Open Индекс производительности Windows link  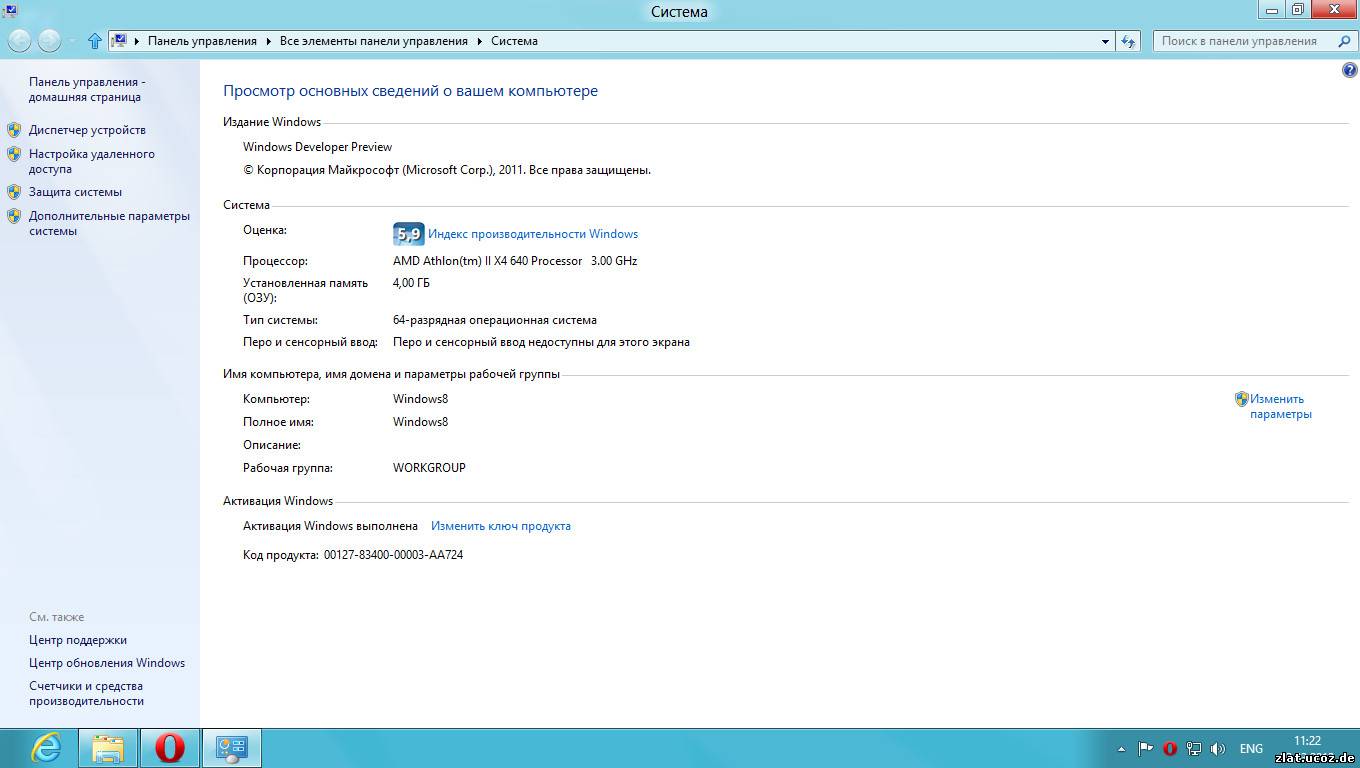pyautogui.click(x=533, y=234)
